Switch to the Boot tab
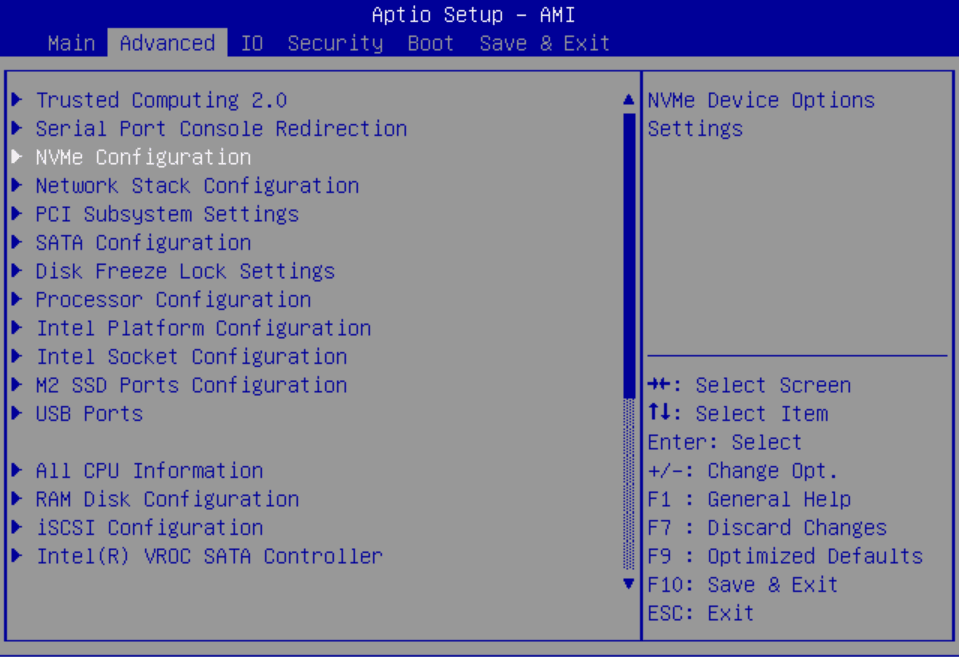Screen dimensions: 959x657 coord(430,42)
